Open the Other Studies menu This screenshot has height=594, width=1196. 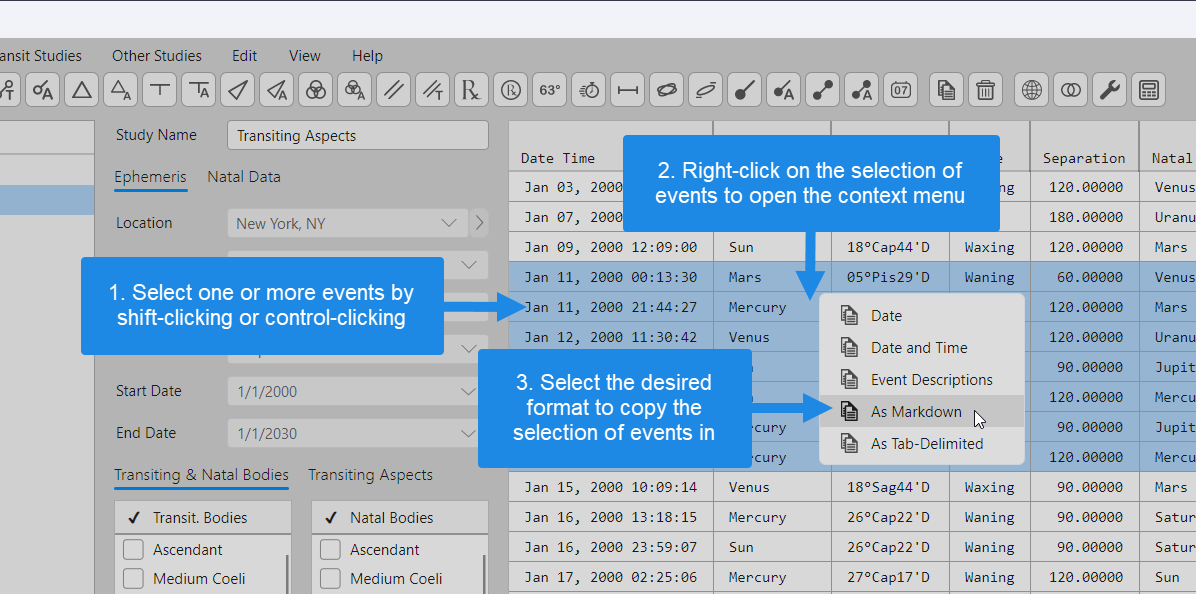(x=157, y=56)
